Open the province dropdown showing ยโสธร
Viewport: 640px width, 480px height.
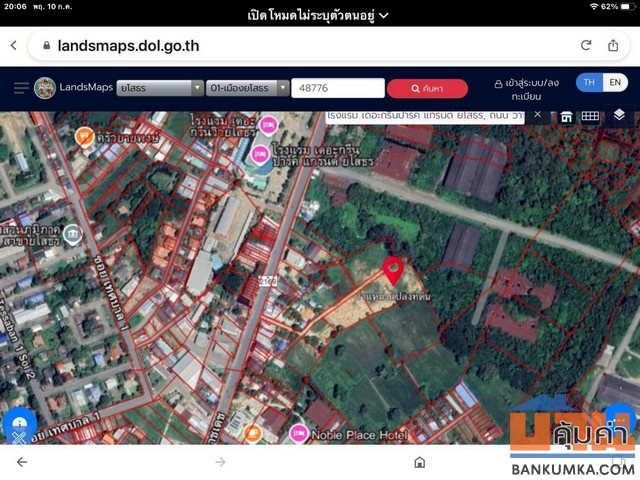pos(160,88)
